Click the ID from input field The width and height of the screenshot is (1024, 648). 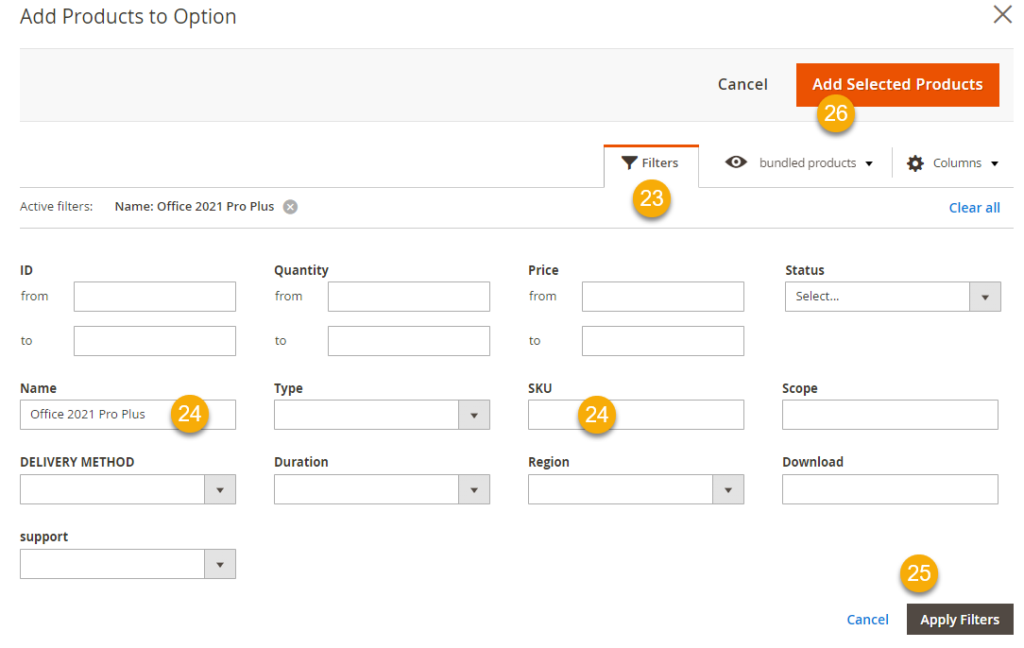pos(154,297)
